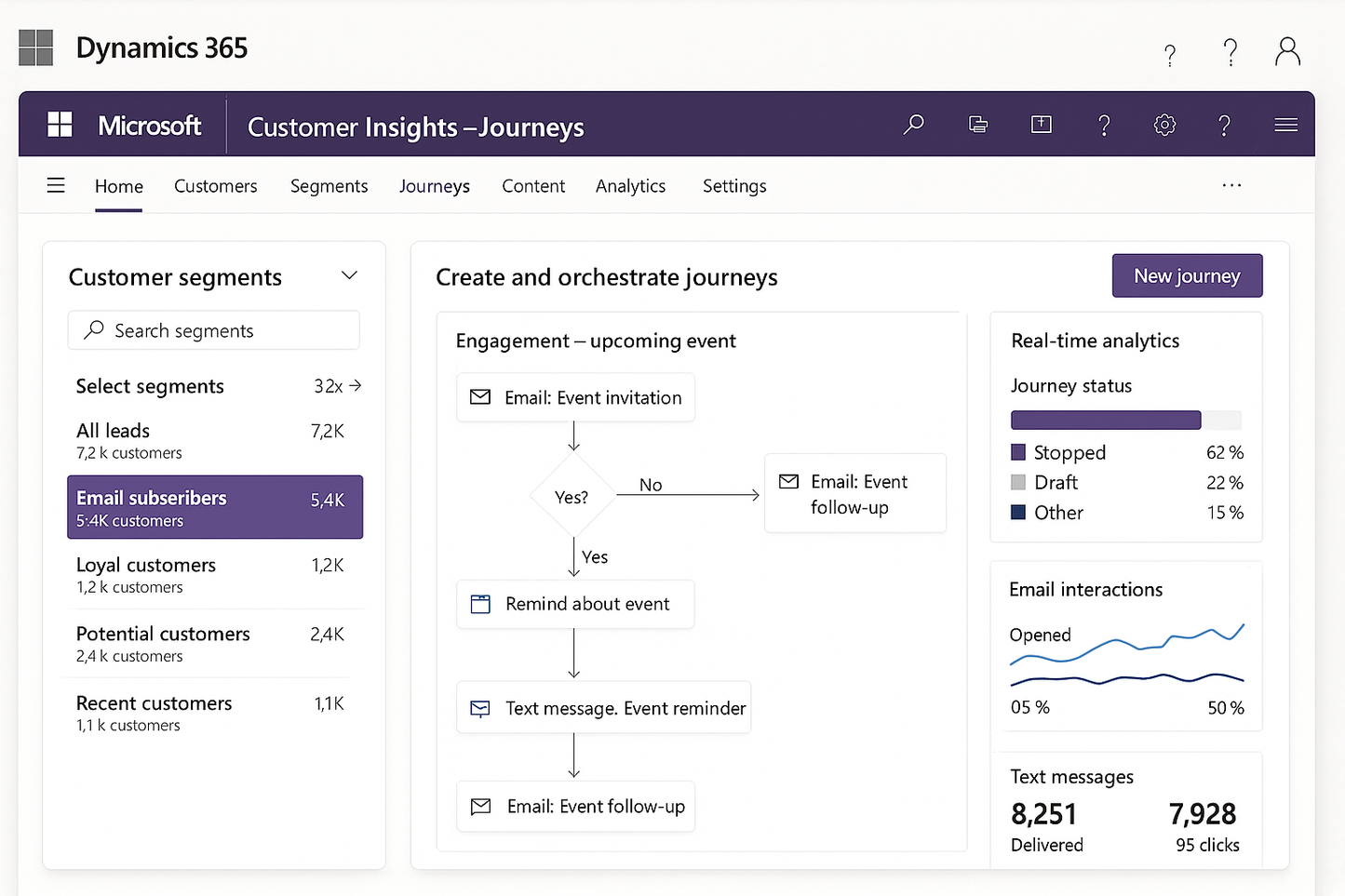Click the copy/pages icon in the purple toolbar
The image size is (1345, 896).
coord(977,124)
